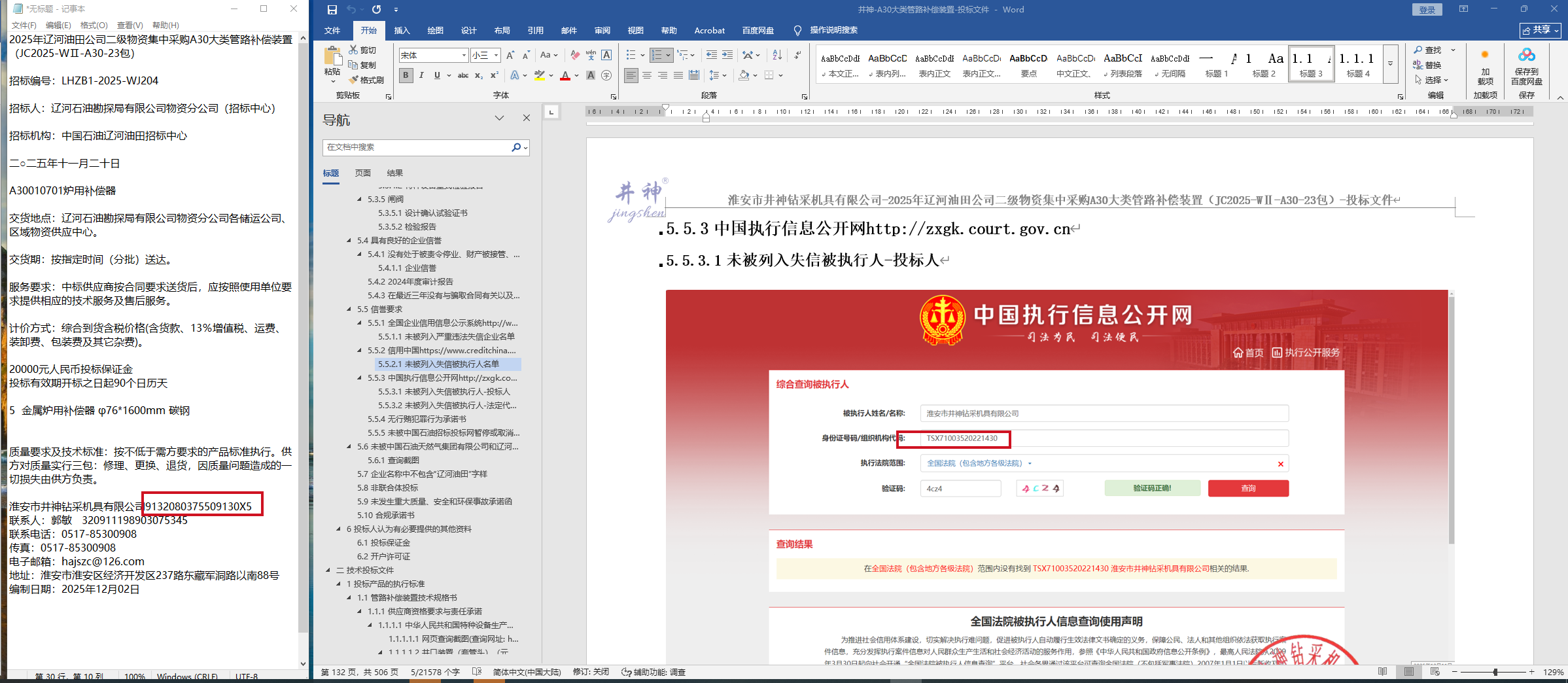Collapse the 5.3.5 闸阀 navigation node
This screenshot has height=683, width=1568.
click(x=359, y=199)
